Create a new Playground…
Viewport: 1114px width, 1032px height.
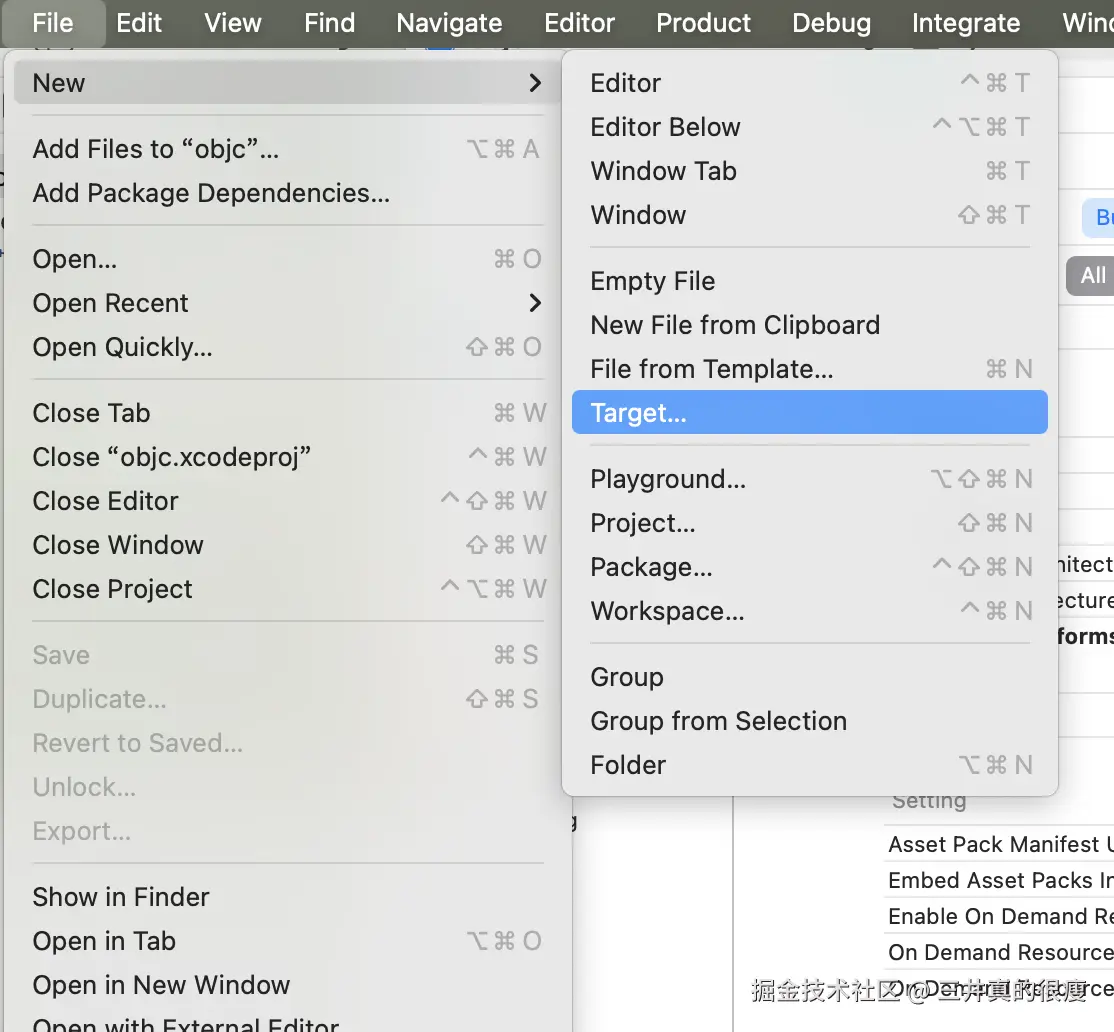pos(668,479)
